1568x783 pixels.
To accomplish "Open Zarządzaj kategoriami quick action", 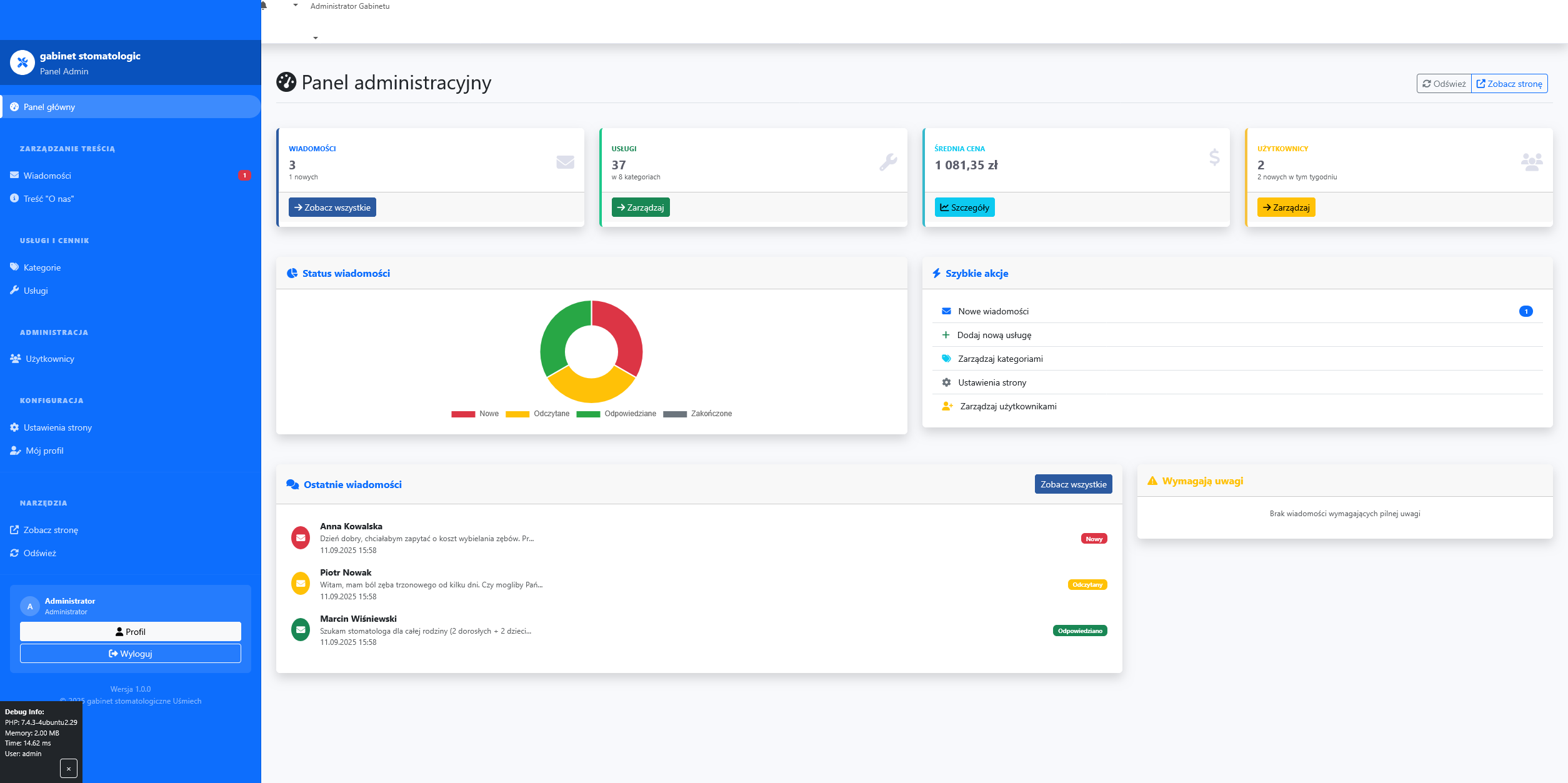I will tap(1237, 359).
